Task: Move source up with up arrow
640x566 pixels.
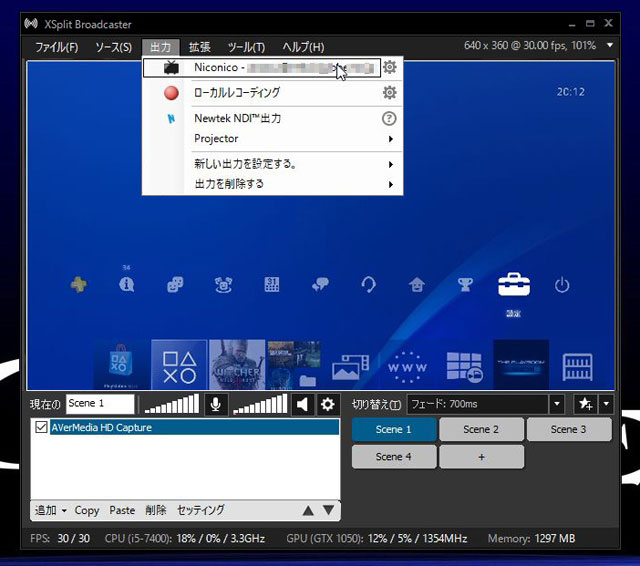Action: (308, 510)
